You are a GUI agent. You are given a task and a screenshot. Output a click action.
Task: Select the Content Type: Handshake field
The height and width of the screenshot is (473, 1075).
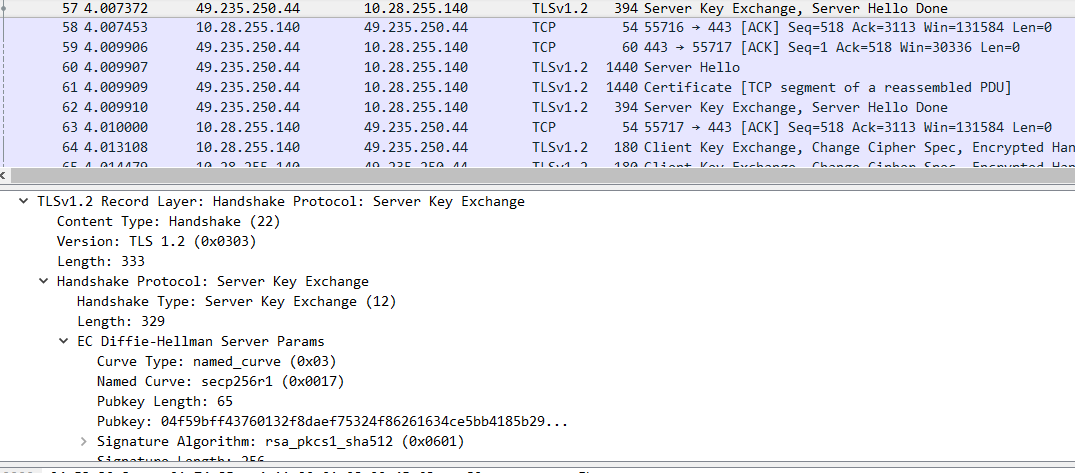click(x=148, y=221)
